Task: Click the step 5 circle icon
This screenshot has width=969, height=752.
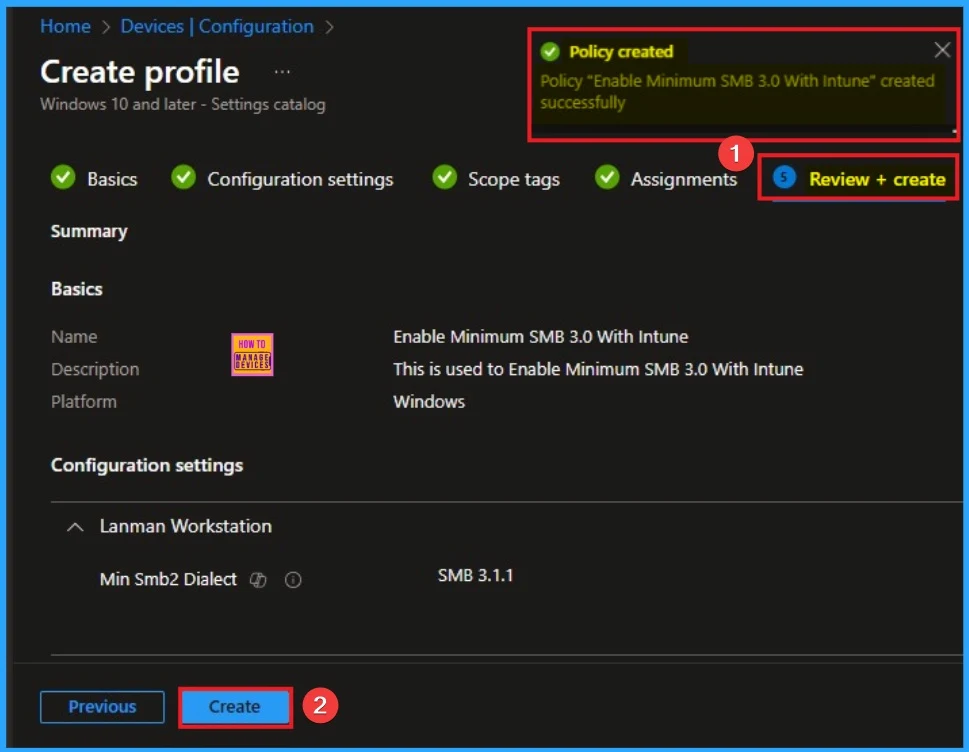Action: pos(785,178)
